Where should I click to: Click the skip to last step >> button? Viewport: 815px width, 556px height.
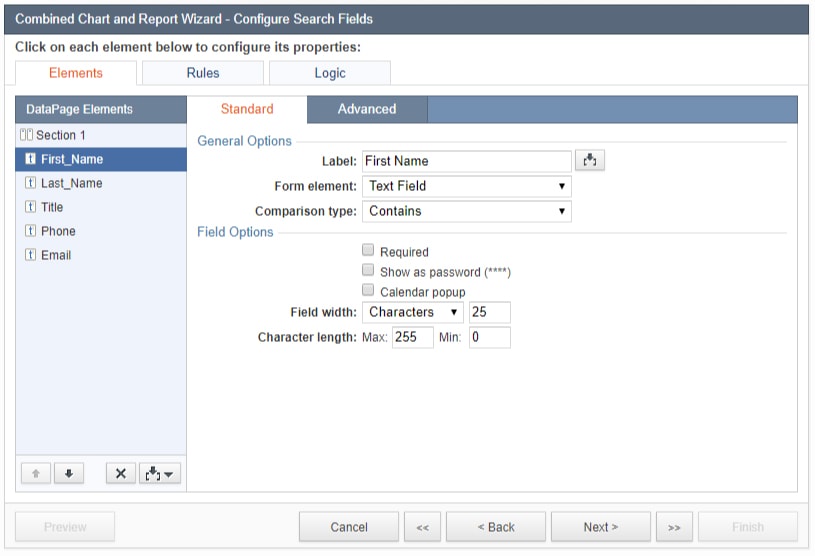[674, 527]
